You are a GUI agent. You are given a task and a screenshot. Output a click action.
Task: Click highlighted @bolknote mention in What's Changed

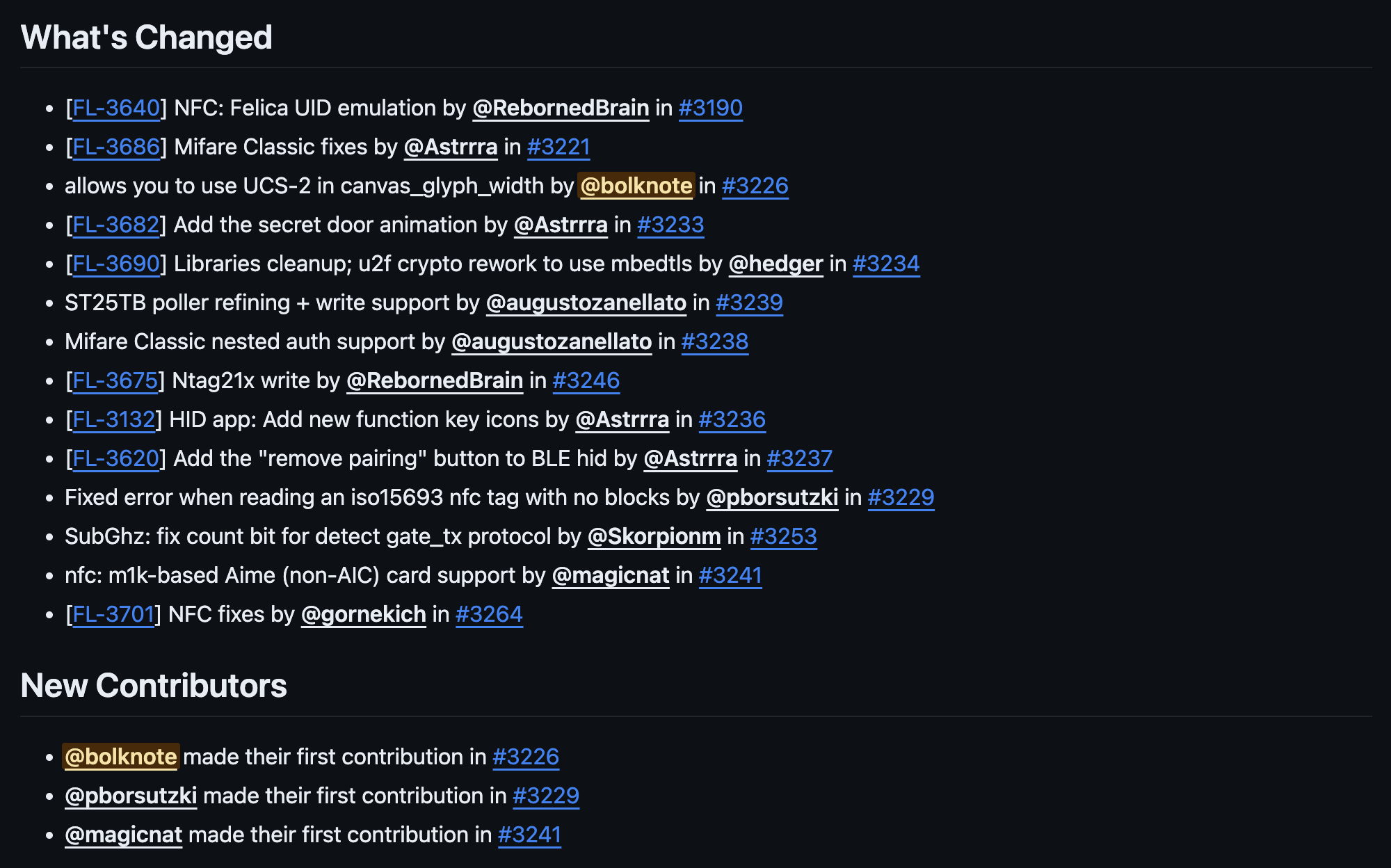[x=636, y=186]
